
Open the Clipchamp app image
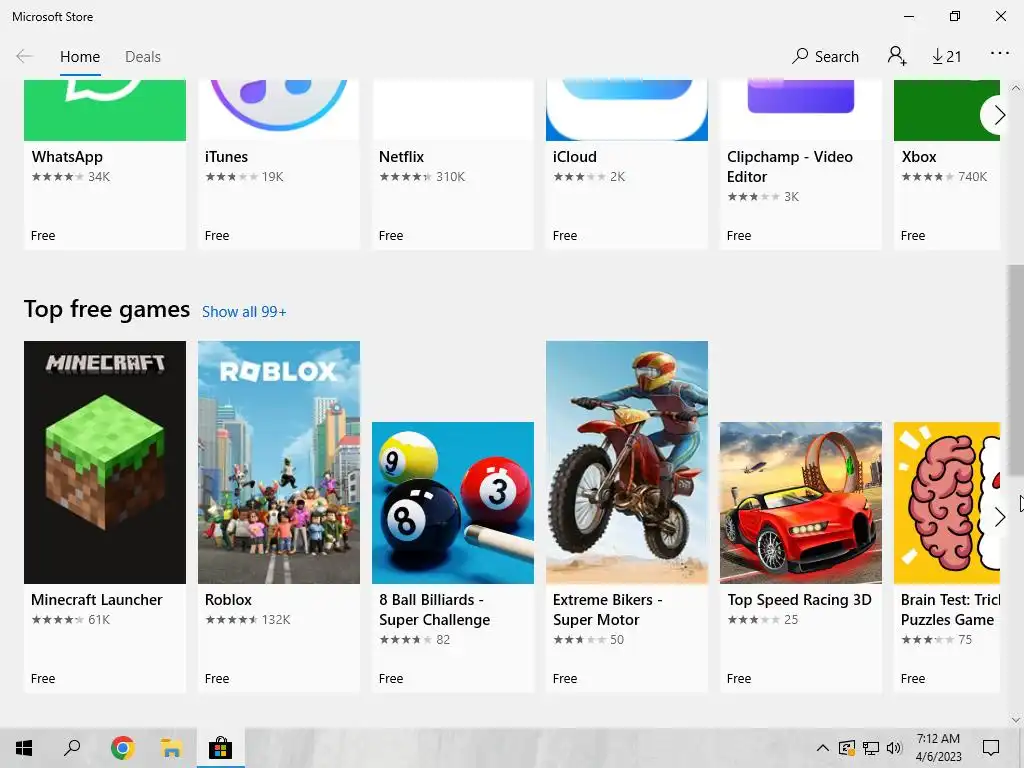(801, 110)
